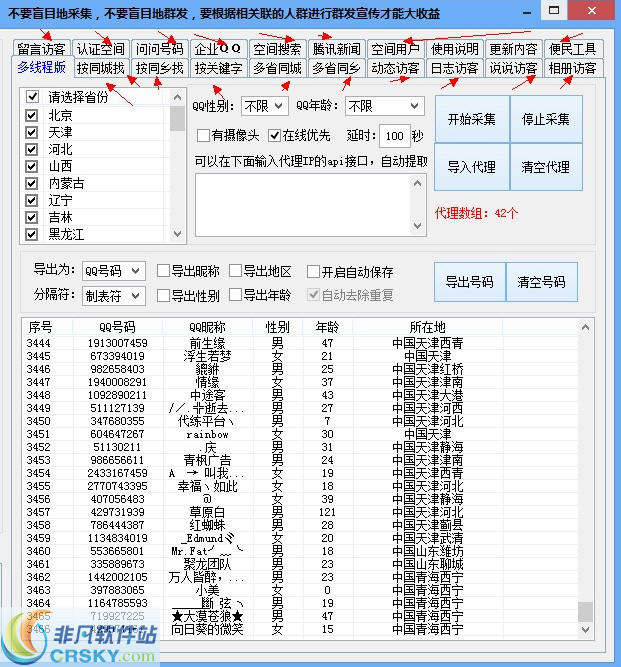Toggle the 山西 province checkbox
The image size is (621, 667).
[x=32, y=166]
